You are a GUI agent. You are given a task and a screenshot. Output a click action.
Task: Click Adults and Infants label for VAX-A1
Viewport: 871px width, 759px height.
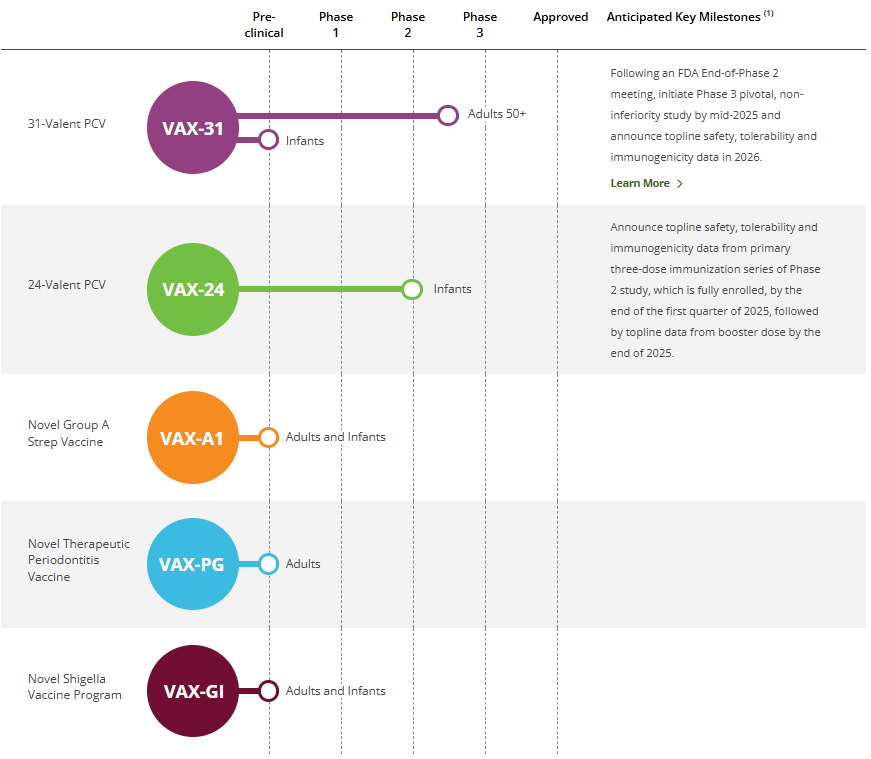336,437
